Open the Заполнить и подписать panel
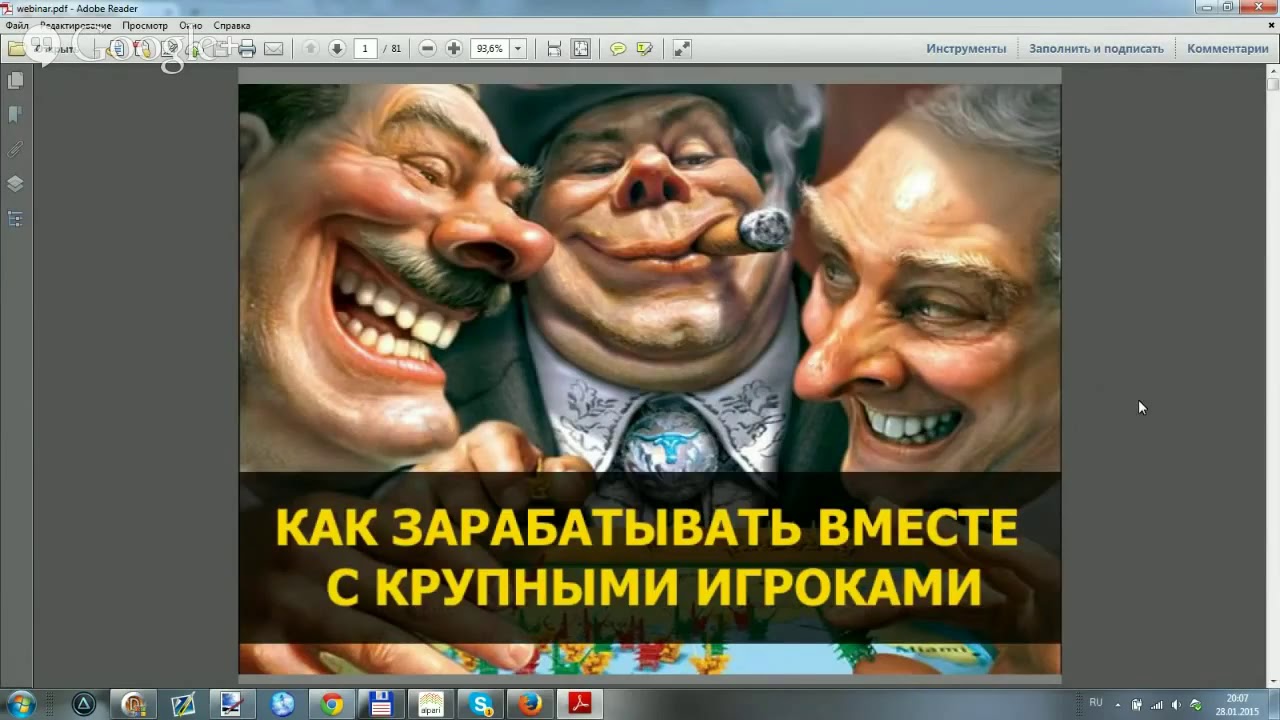 [x=1097, y=48]
